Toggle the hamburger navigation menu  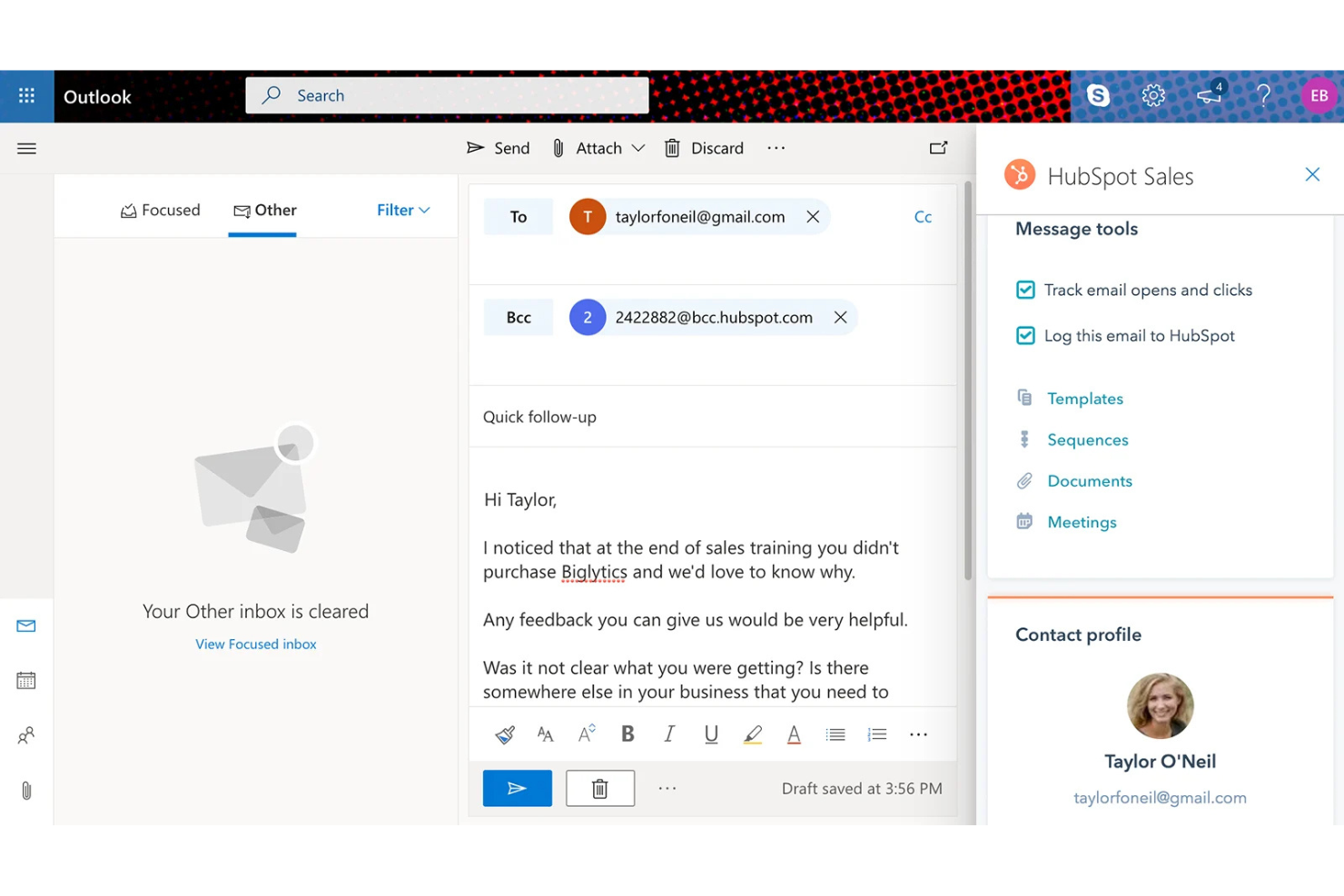pos(26,148)
